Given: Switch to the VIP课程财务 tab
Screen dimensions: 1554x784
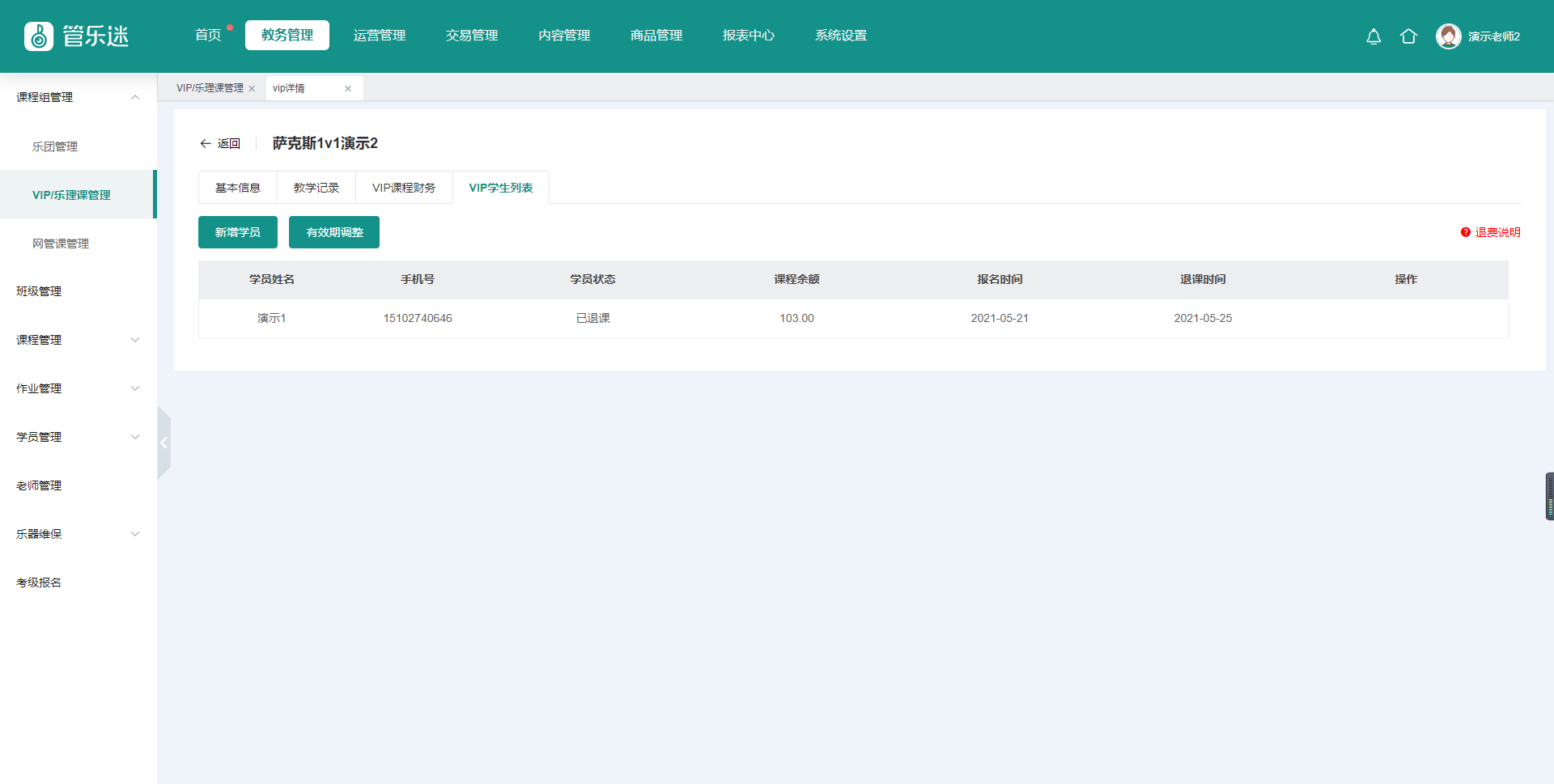Looking at the screenshot, I should 404,188.
